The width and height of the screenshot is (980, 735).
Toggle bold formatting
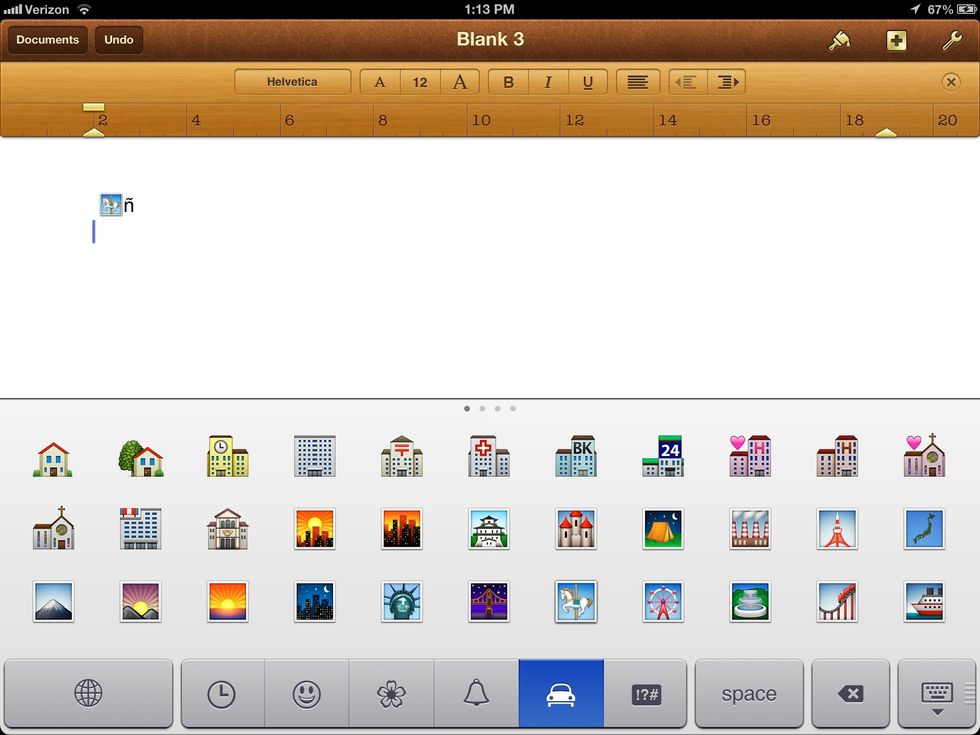508,82
